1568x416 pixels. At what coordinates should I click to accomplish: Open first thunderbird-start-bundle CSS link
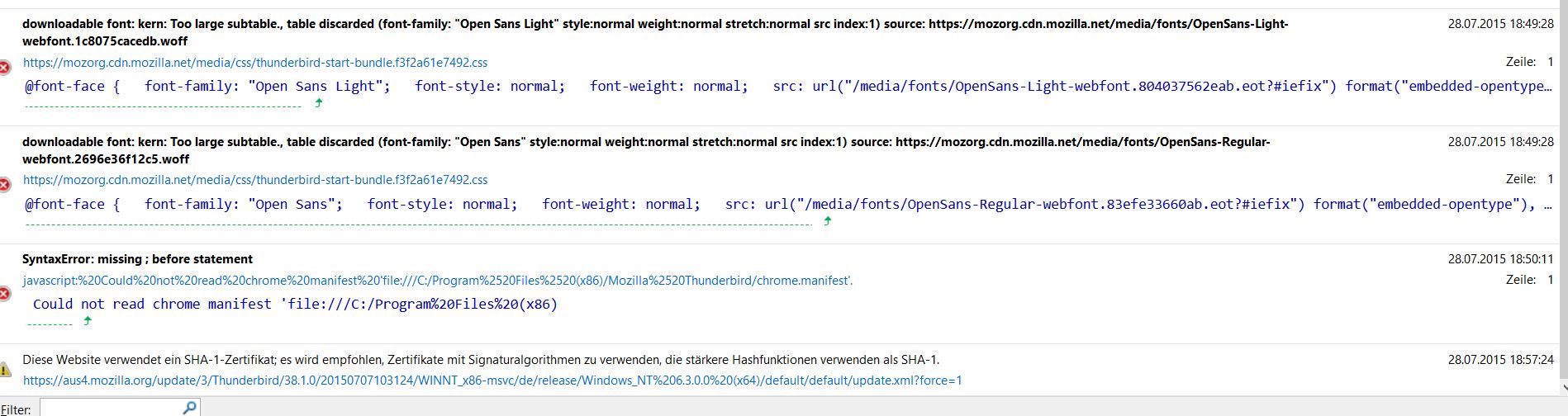point(255,63)
